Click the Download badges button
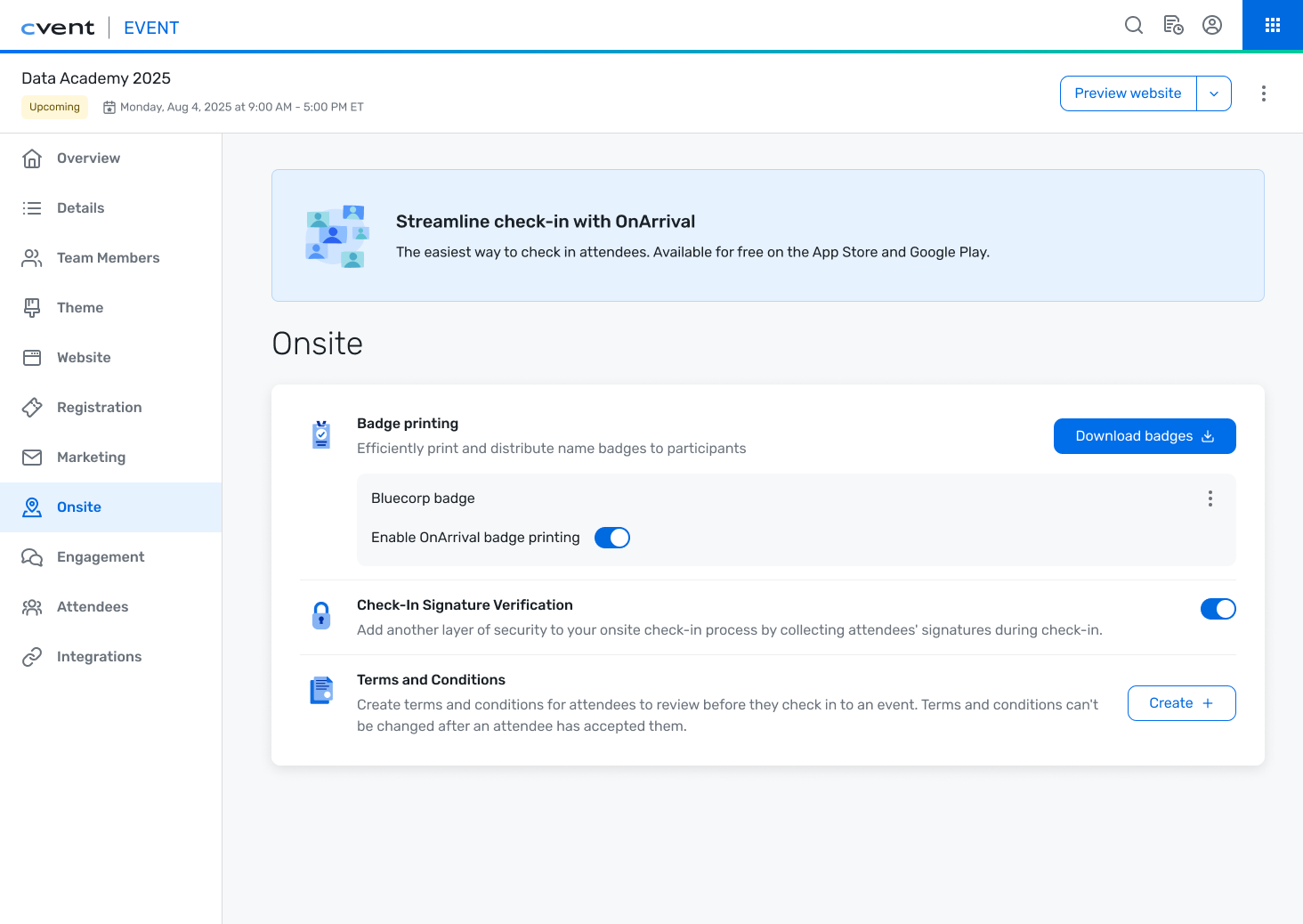1303x924 pixels. 1145,436
